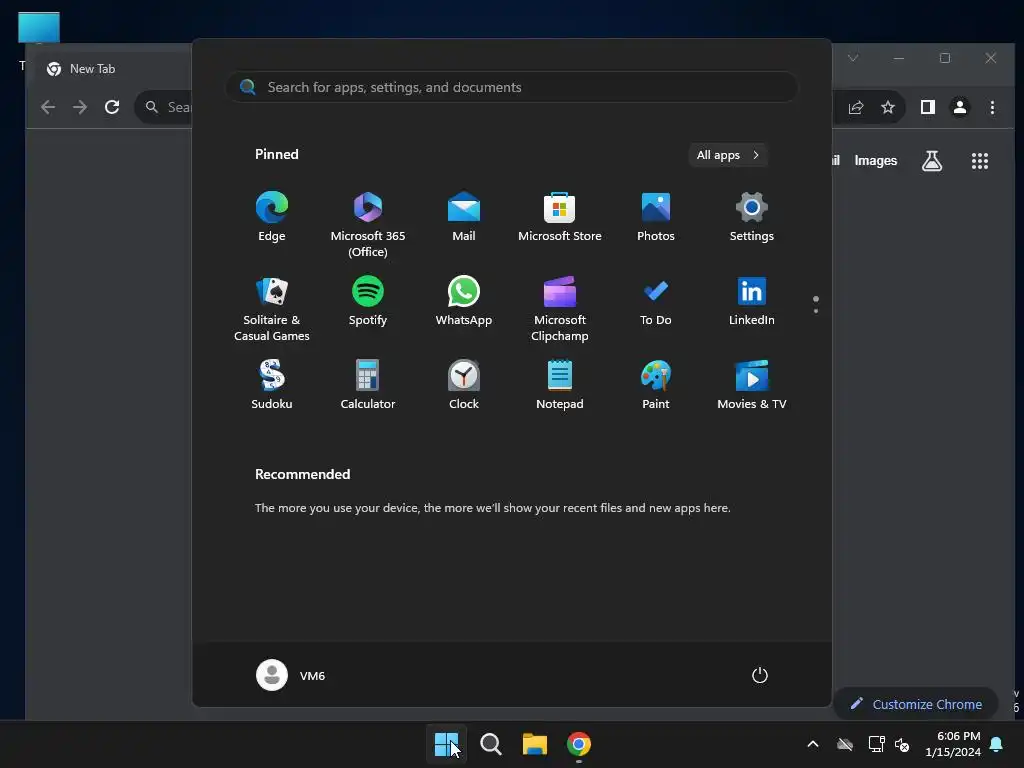Switch to Chrome from the taskbar
The width and height of the screenshot is (1024, 768).
579,744
